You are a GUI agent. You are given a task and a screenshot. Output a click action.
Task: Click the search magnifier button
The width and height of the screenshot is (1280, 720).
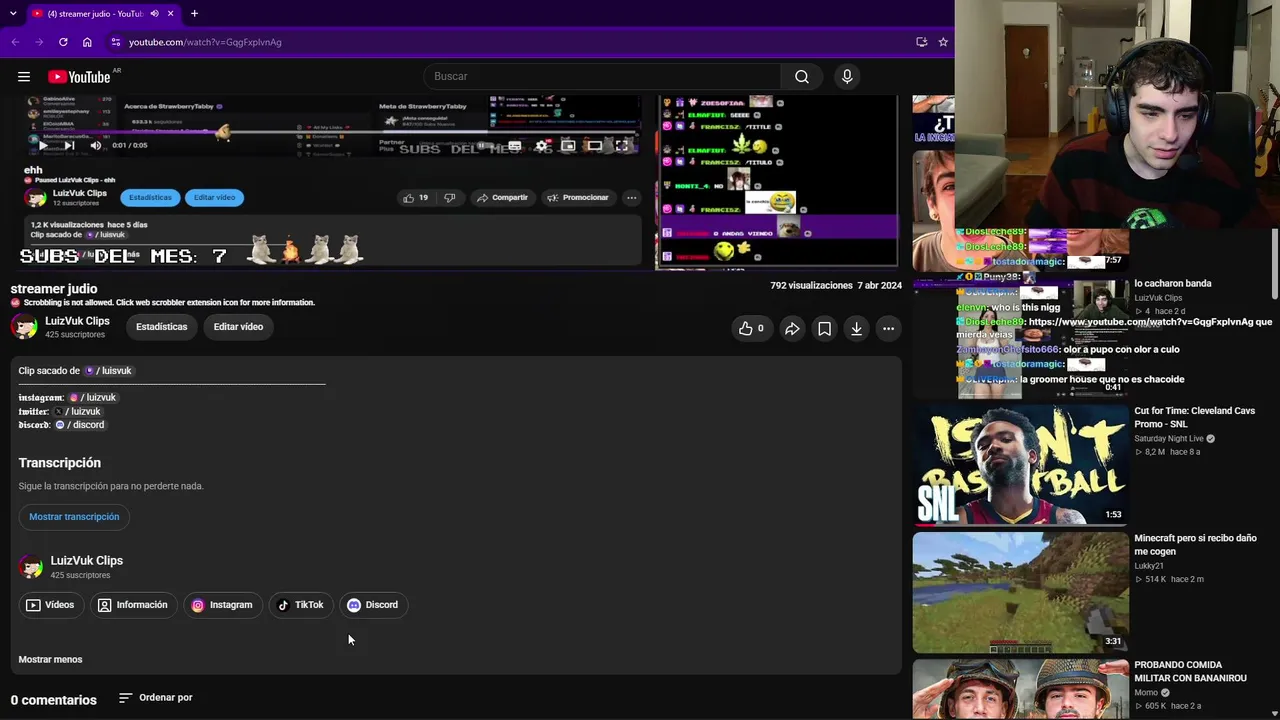tap(802, 77)
